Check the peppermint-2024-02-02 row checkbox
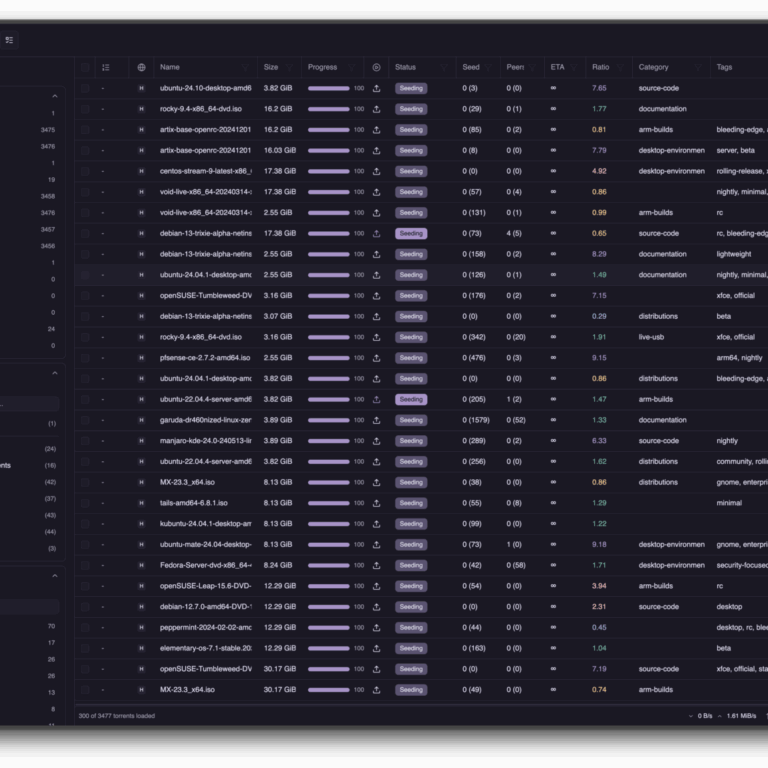The width and height of the screenshot is (768, 768). pyautogui.click(x=85, y=627)
